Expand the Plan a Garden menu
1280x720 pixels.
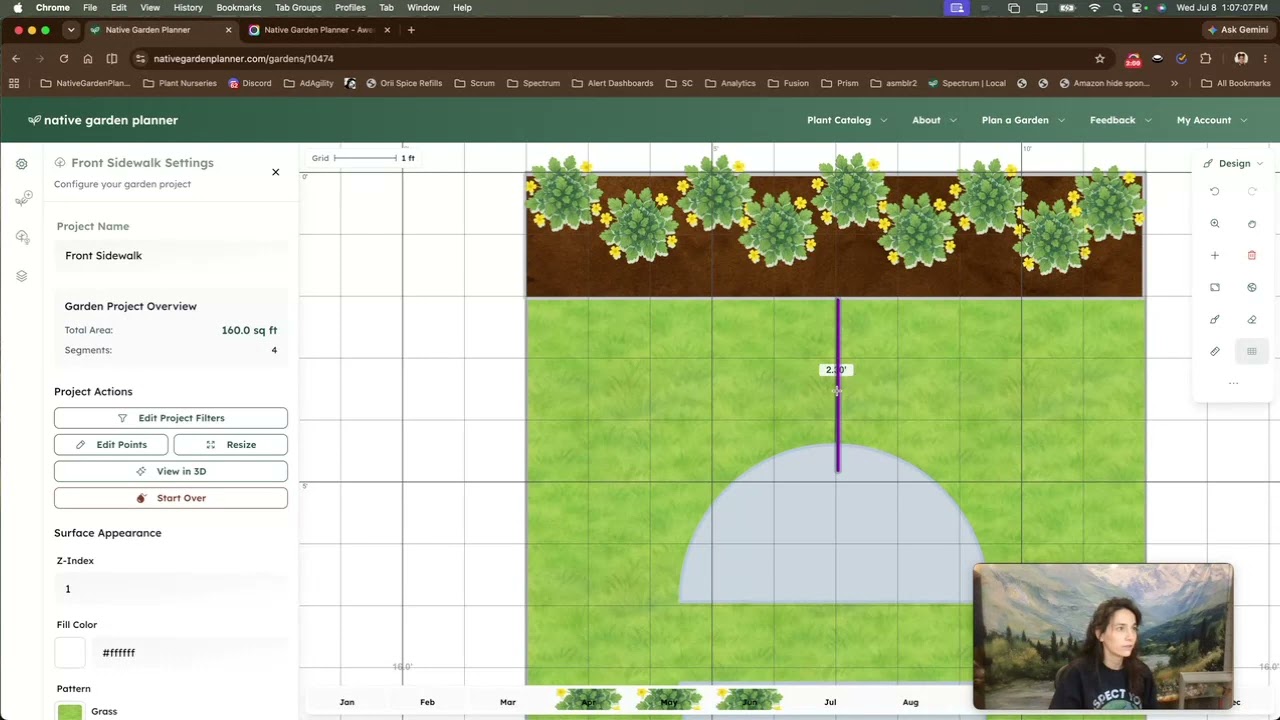1023,120
